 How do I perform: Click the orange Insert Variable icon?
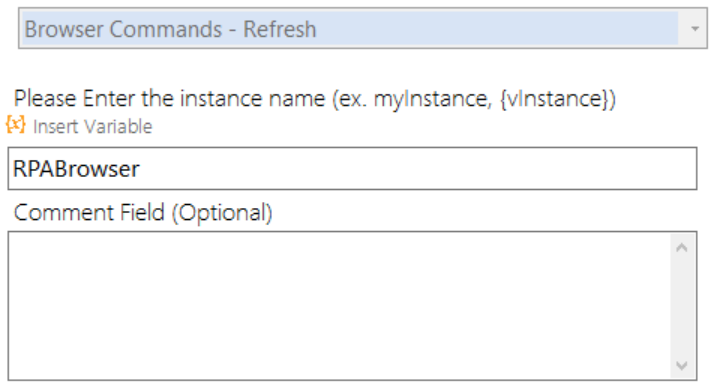tap(15, 124)
